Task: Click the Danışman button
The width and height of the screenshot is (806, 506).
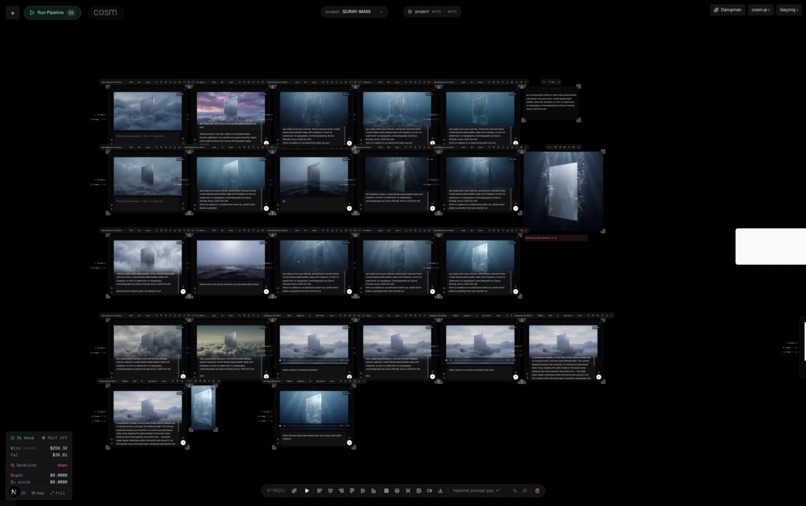Action: tap(727, 10)
